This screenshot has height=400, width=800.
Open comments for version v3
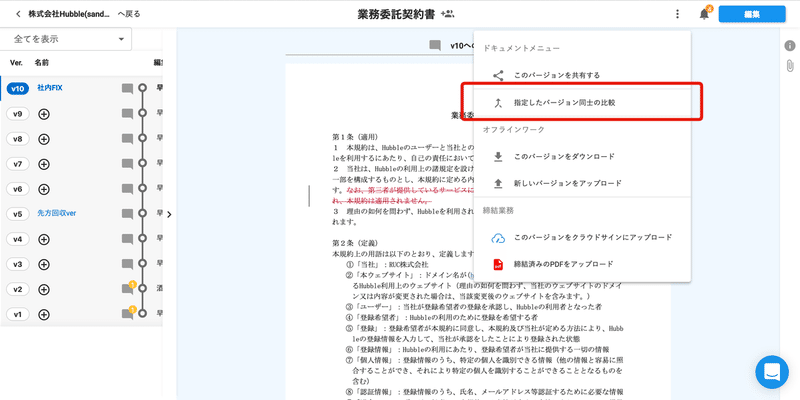[128, 264]
